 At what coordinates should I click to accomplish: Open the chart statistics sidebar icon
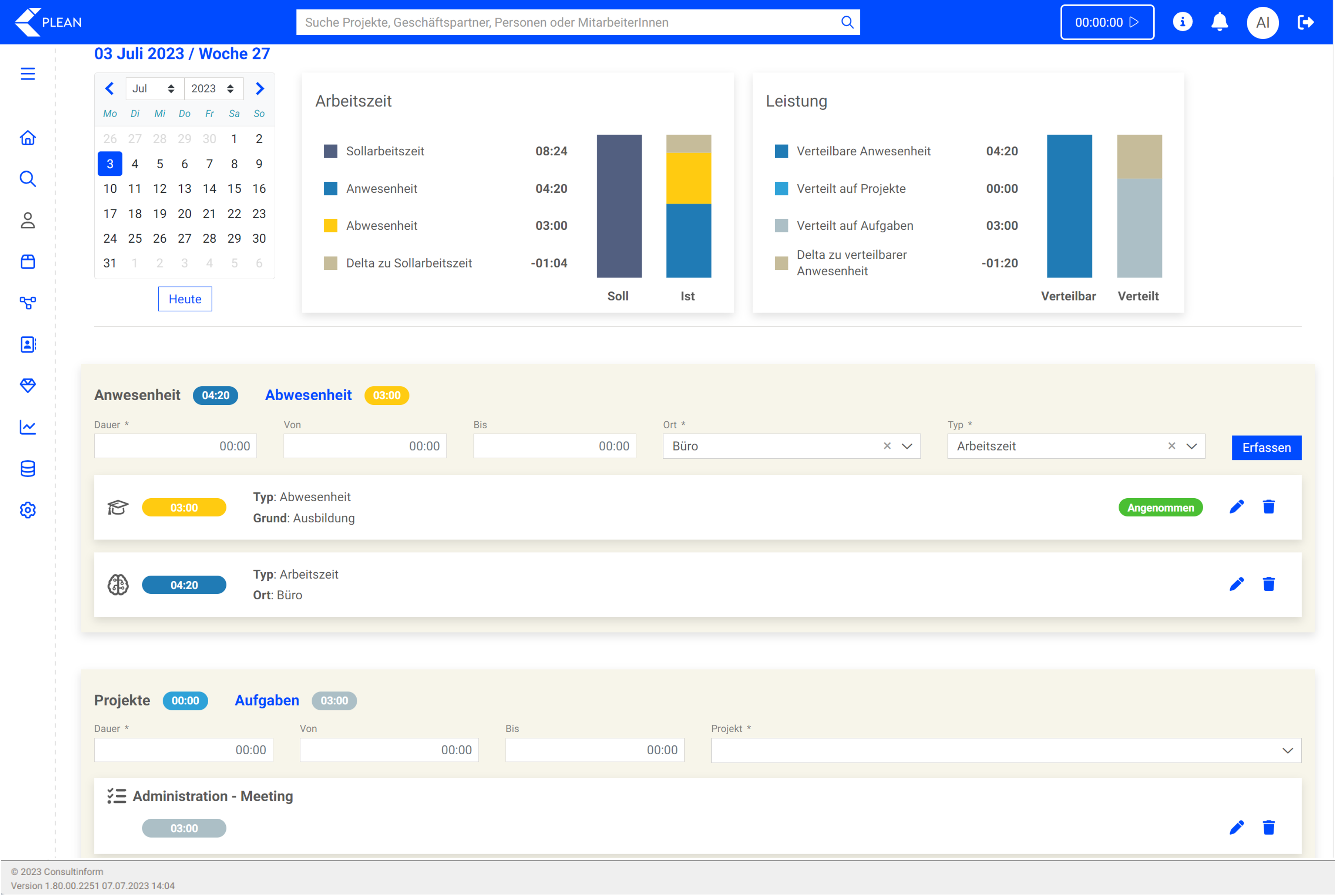pos(27,427)
